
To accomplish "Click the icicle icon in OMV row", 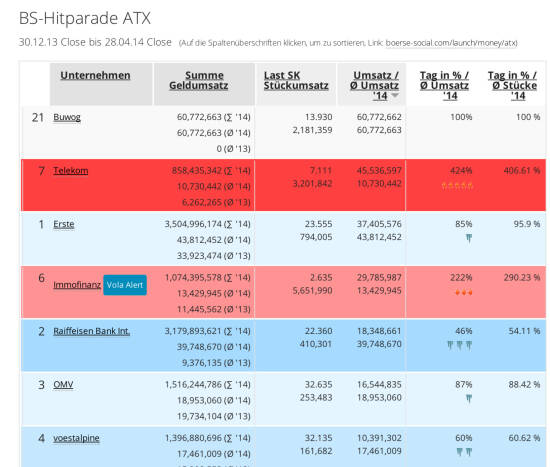I will (469, 399).
